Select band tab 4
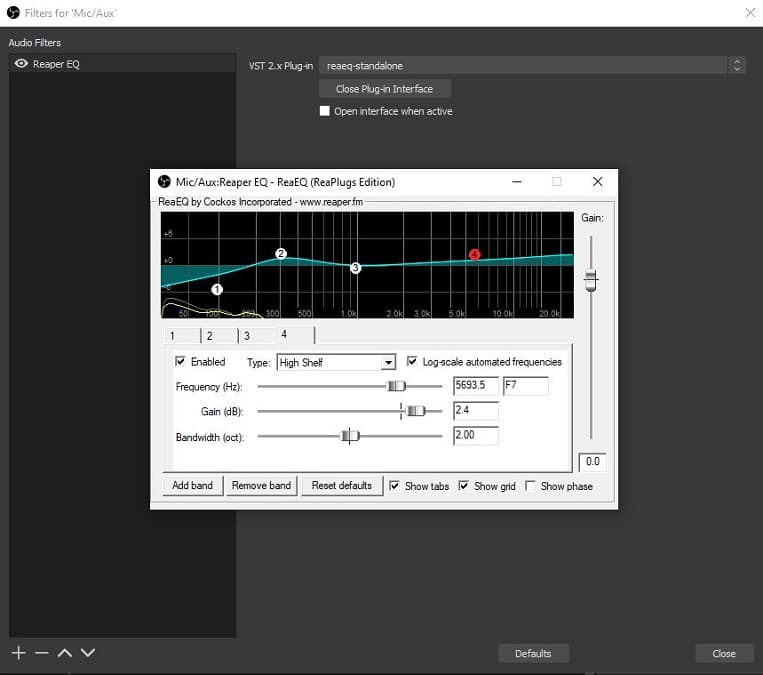 tap(295, 335)
